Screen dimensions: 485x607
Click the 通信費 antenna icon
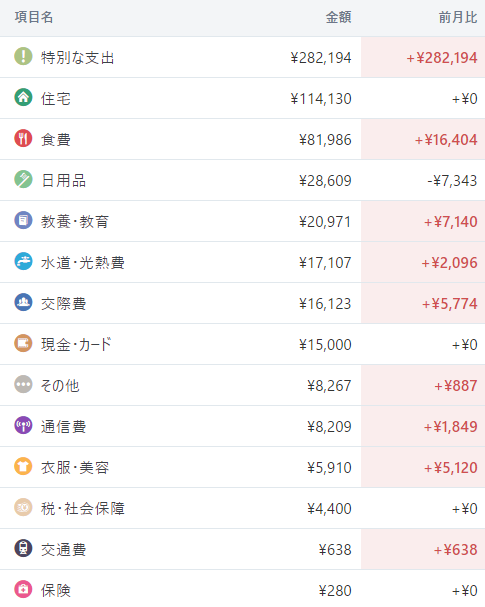(x=23, y=425)
